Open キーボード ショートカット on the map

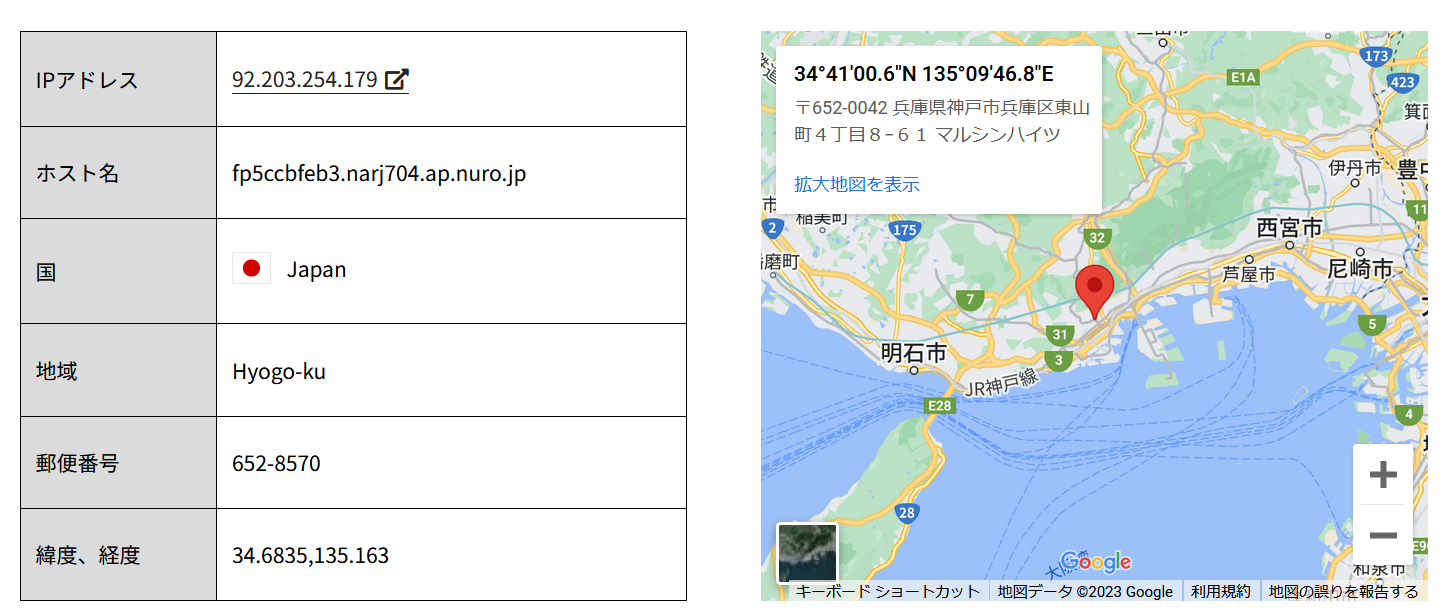tap(887, 591)
